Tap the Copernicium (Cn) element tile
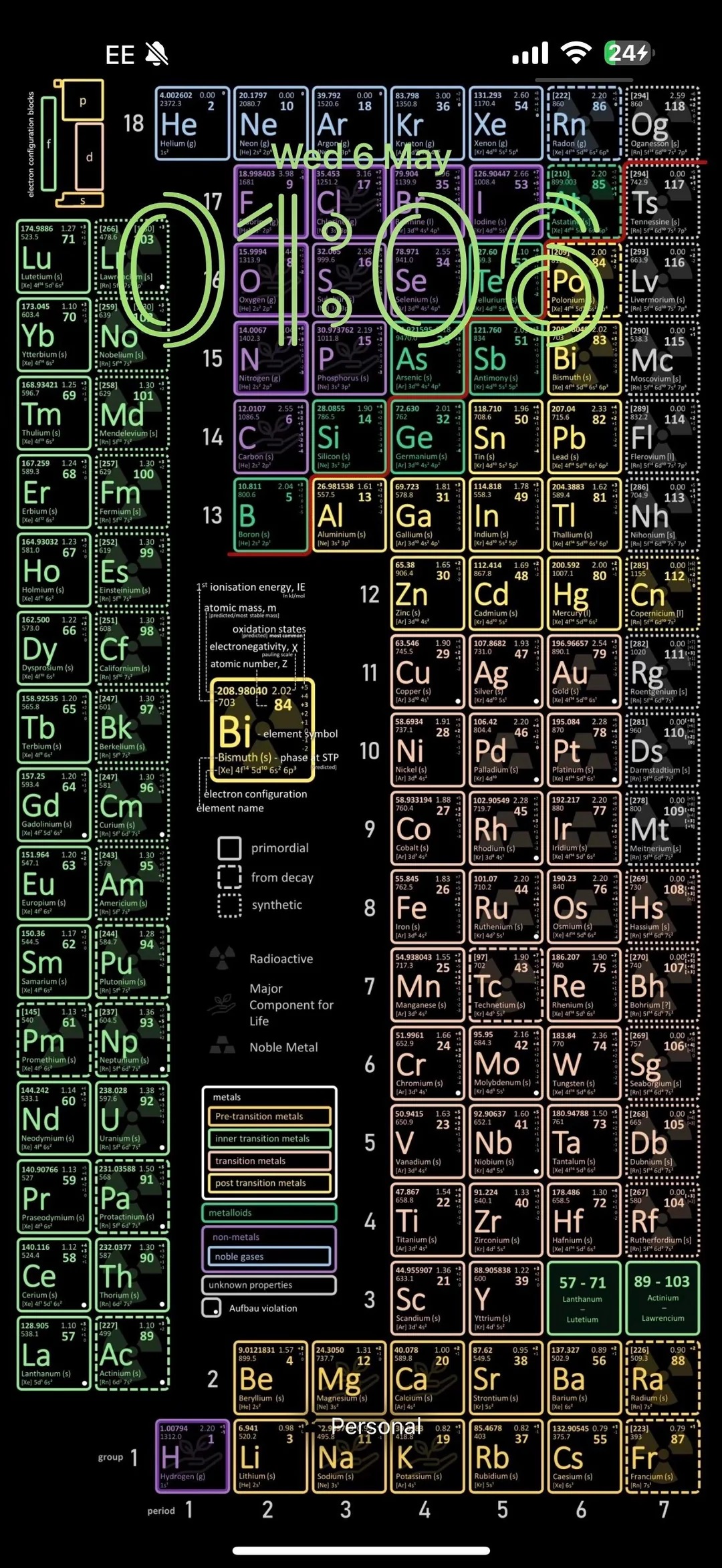Viewport: 722px width, 1568px height. pos(663,594)
